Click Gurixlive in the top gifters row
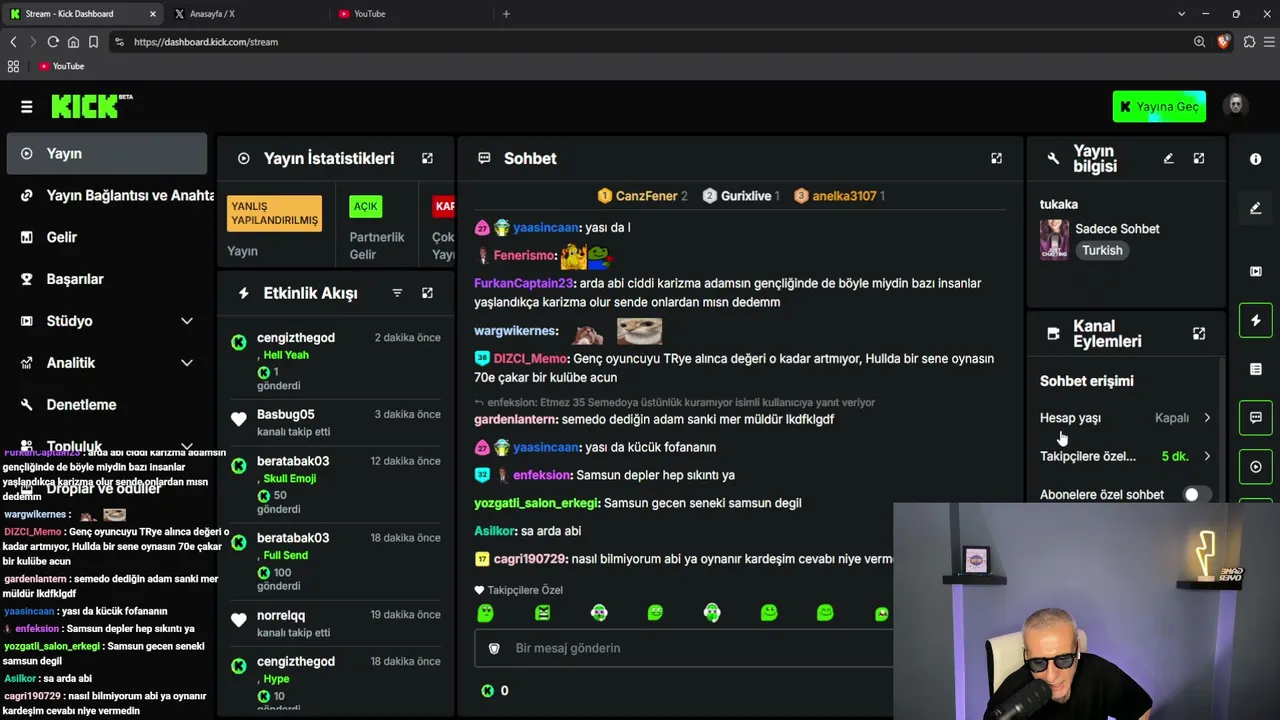 tap(746, 196)
